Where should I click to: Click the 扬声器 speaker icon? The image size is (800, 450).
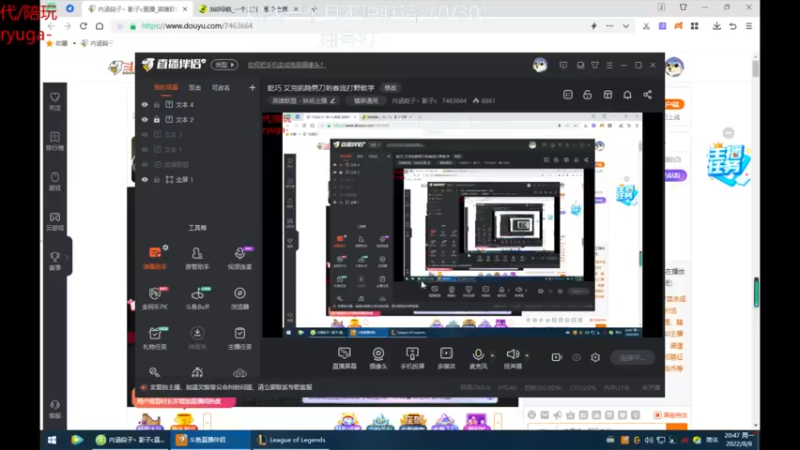pyautogui.click(x=512, y=355)
